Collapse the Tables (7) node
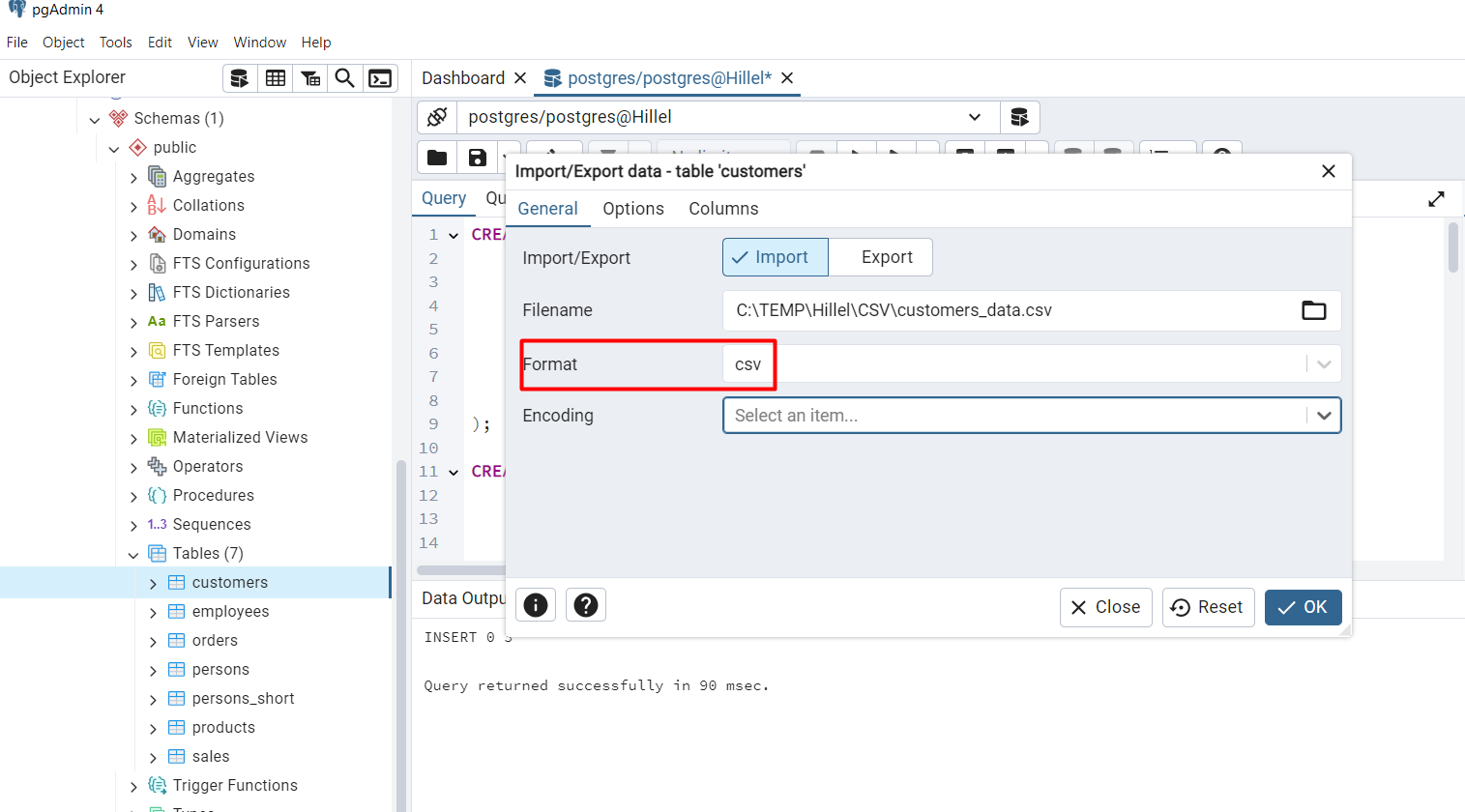The height and width of the screenshot is (812, 1465). point(133,554)
